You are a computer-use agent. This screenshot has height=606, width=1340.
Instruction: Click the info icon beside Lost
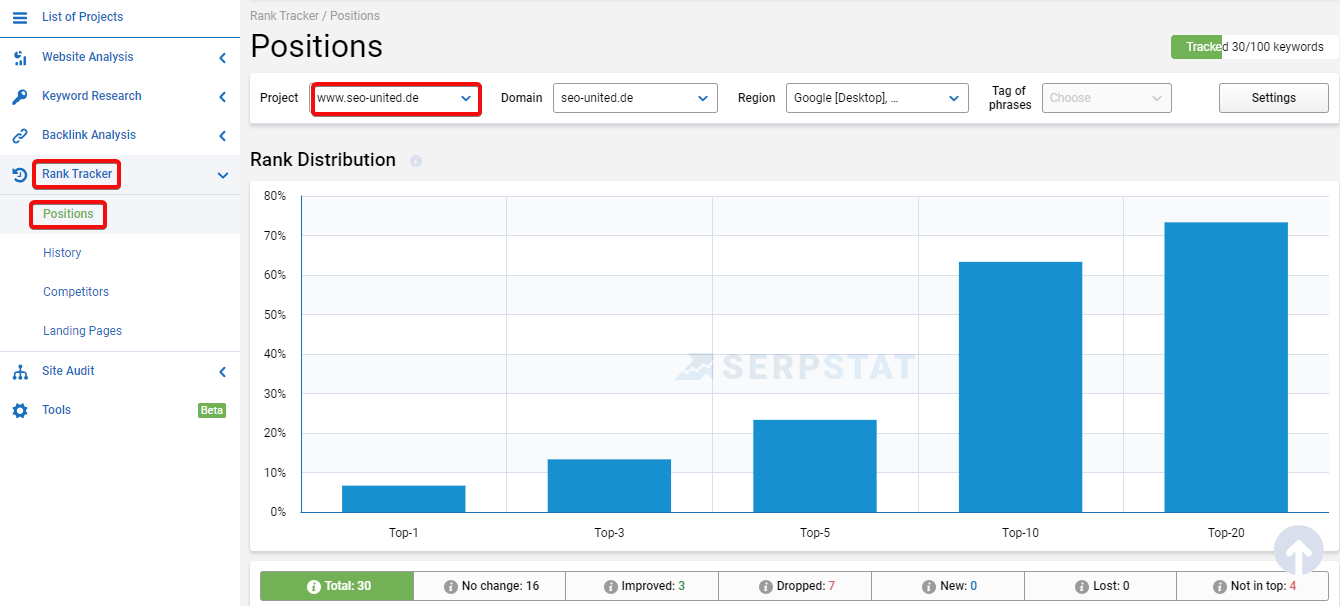coord(1082,587)
